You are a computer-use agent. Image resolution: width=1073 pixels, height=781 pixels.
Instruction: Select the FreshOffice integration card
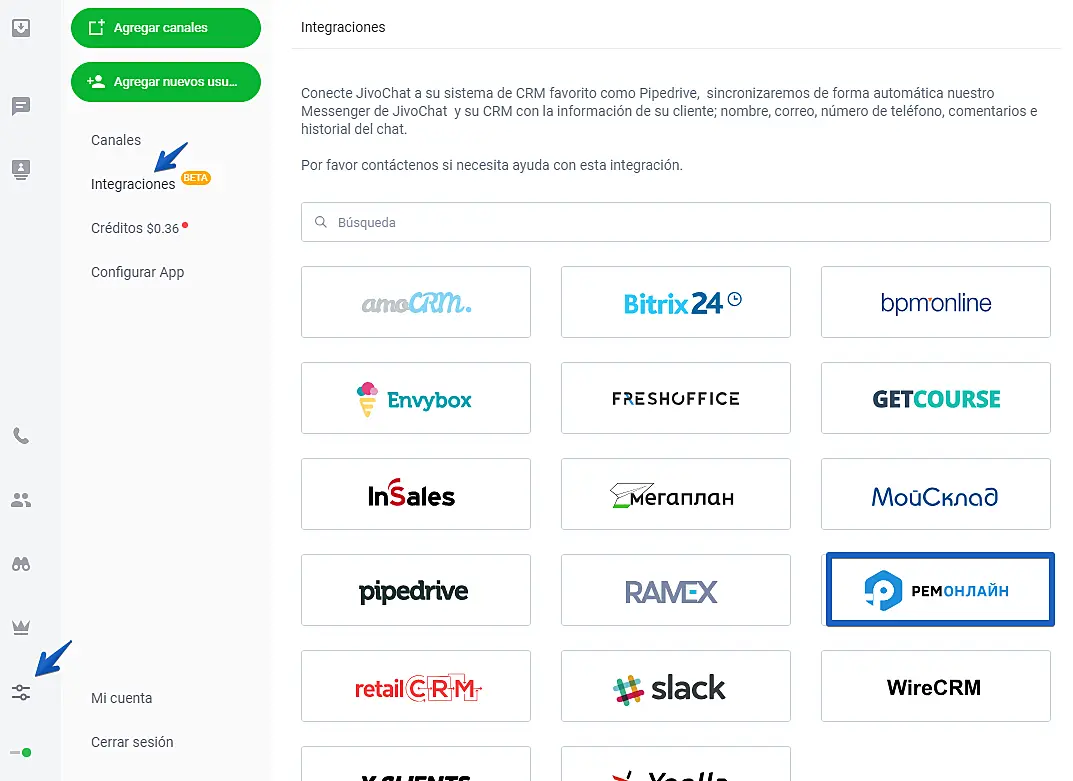(675, 398)
